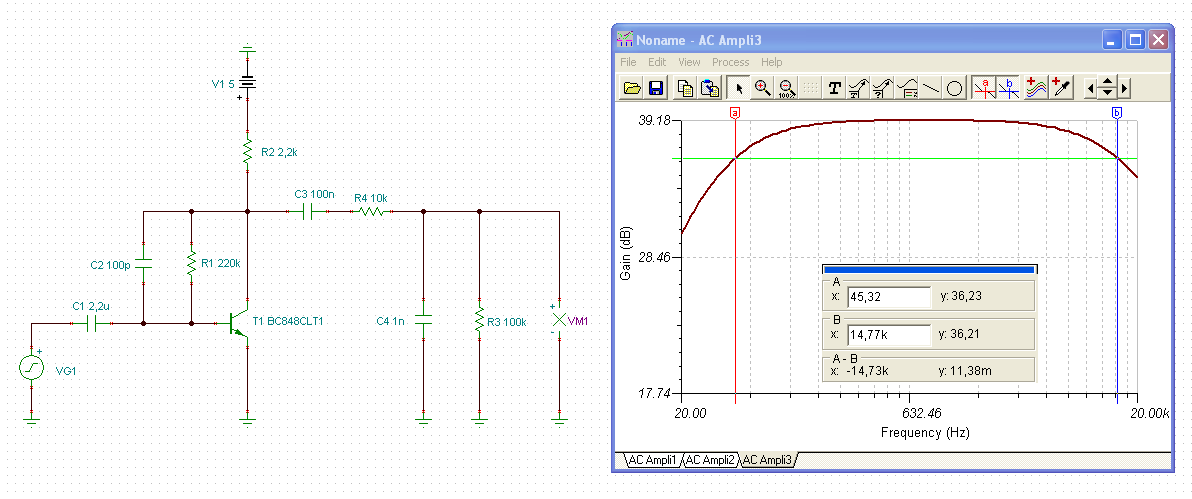1192x499 pixels.
Task: Click the cursor readout panel blue title bar
Action: (x=929, y=269)
